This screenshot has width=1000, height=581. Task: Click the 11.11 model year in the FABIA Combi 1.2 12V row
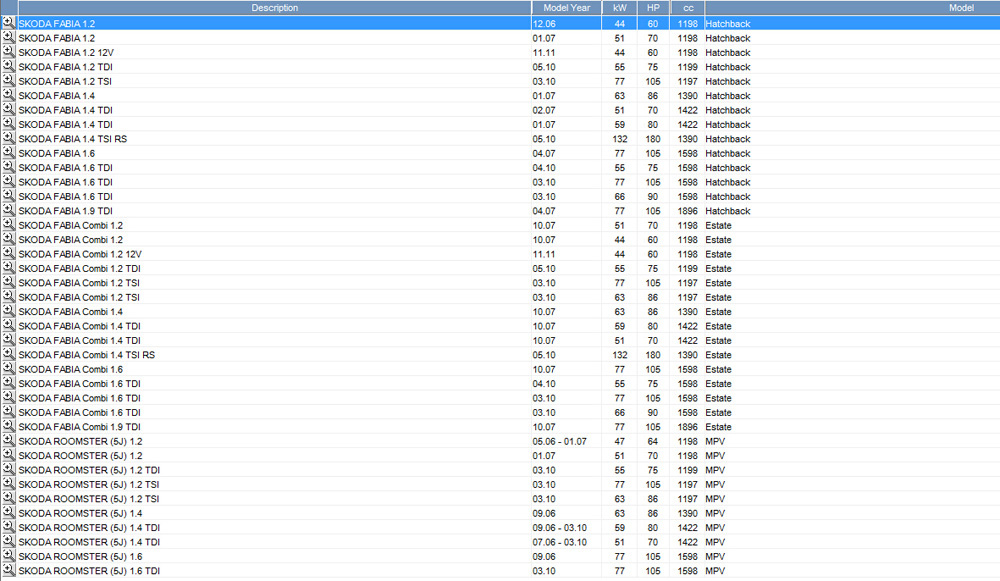click(x=544, y=254)
